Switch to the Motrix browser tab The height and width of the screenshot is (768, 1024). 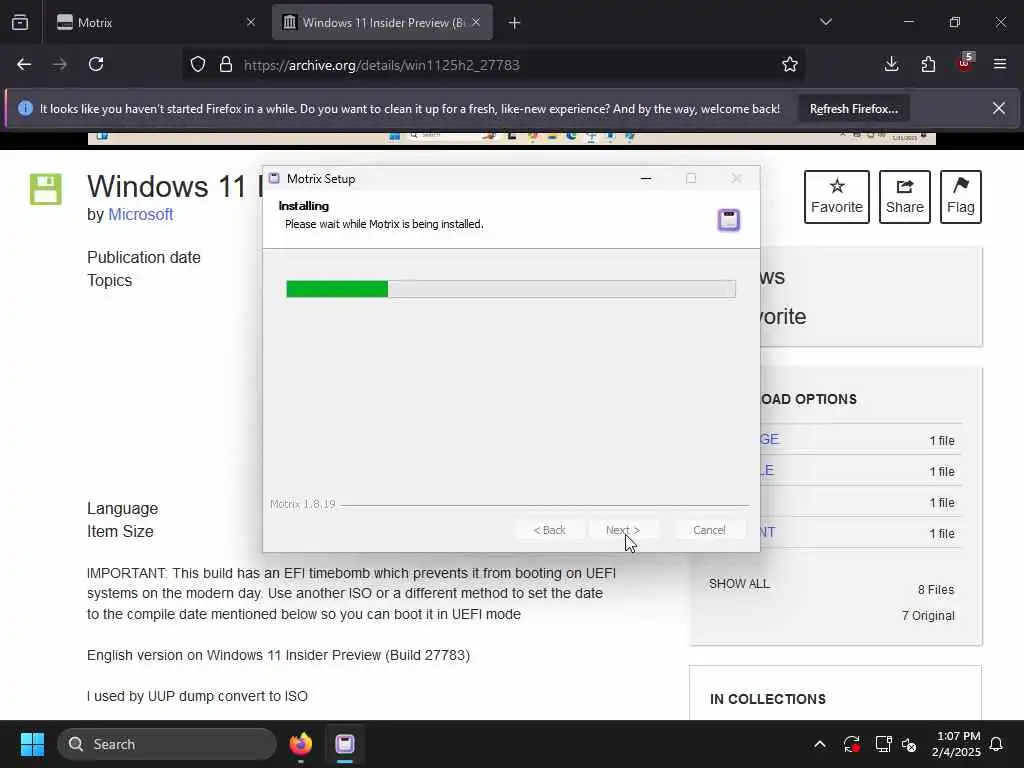pyautogui.click(x=157, y=23)
